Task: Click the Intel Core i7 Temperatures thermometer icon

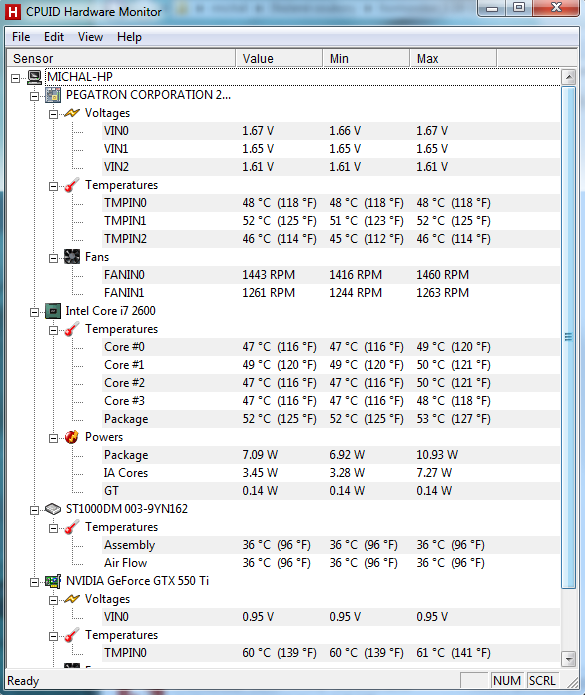Action: coord(72,329)
